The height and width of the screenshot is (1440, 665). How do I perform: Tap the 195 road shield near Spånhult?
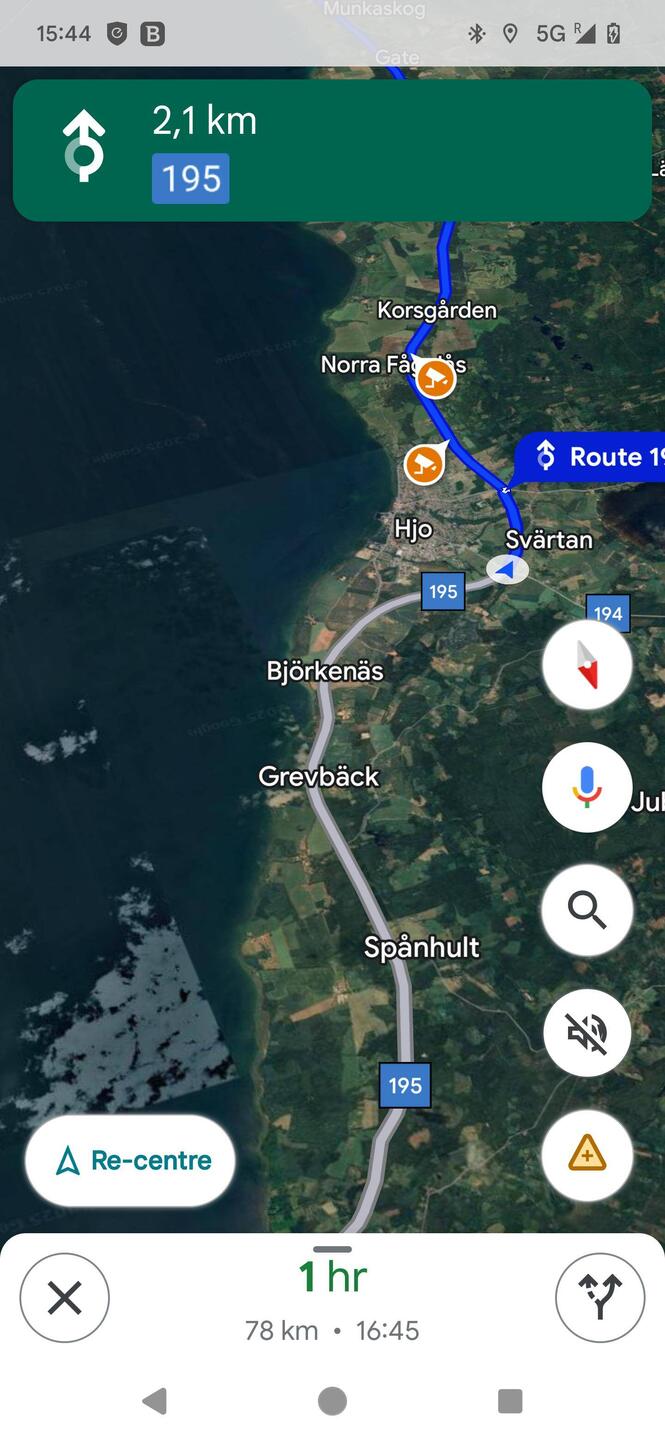405,1086
